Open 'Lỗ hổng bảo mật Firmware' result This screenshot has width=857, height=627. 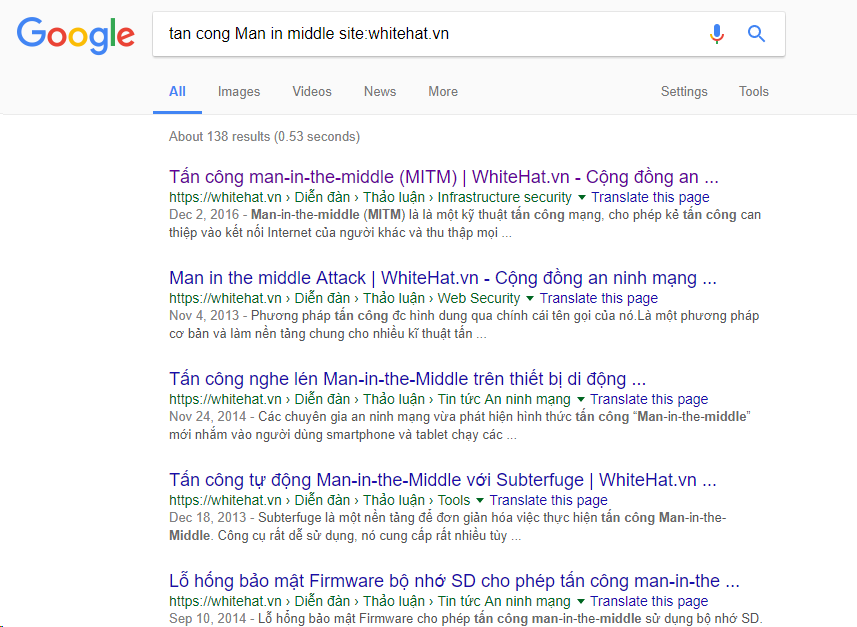point(454,581)
